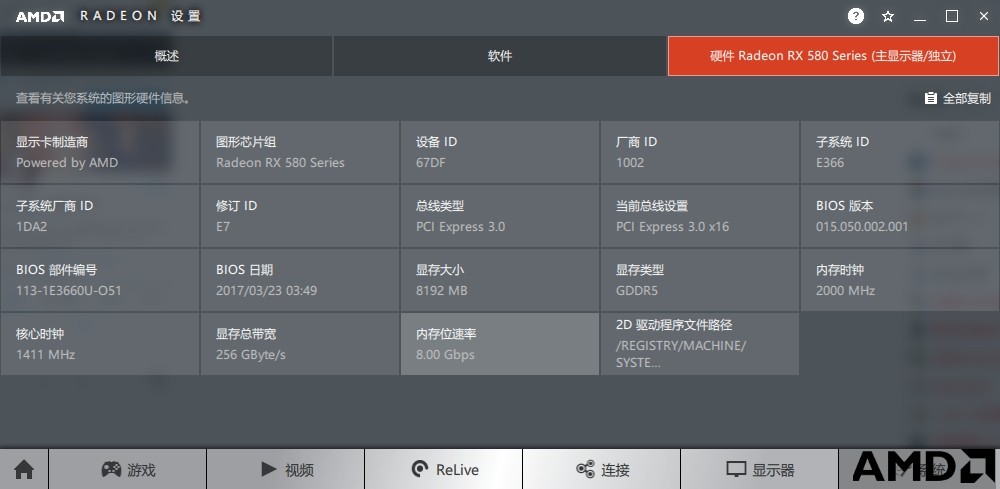
Task: Select the 子系统 ID E366 tile
Action: 900,152
